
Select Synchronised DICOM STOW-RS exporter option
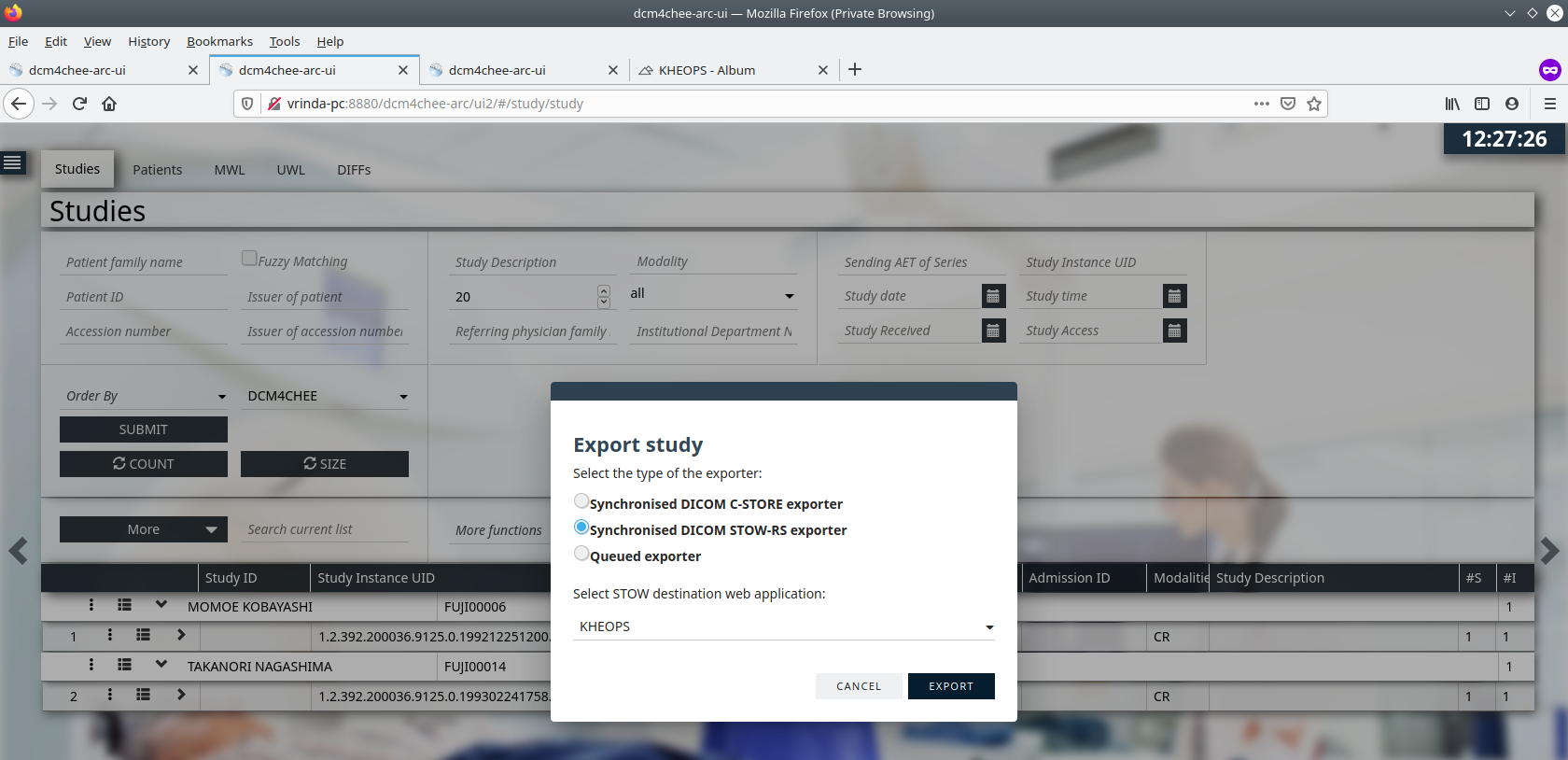(581, 528)
